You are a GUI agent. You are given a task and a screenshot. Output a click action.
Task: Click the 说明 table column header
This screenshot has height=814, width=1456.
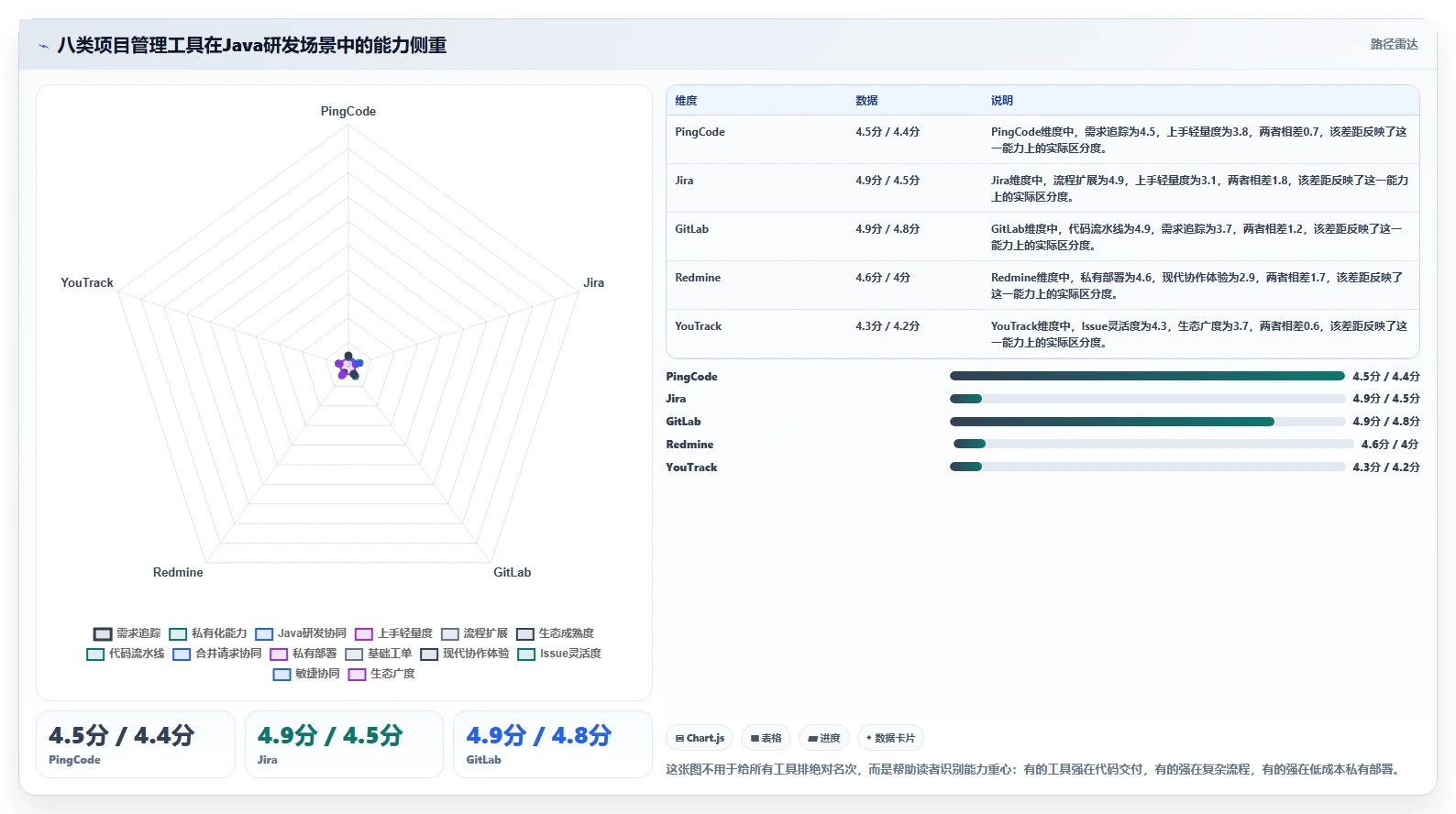click(x=1002, y=101)
